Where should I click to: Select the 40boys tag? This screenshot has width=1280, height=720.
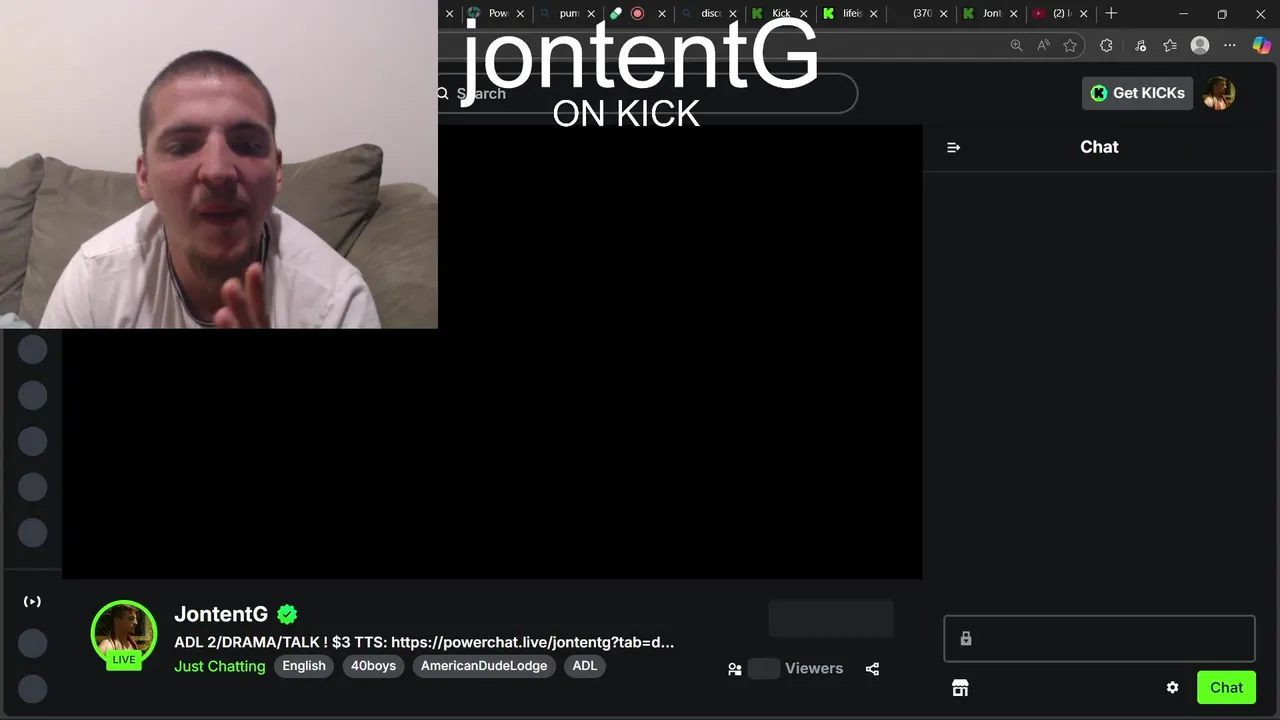pos(373,666)
